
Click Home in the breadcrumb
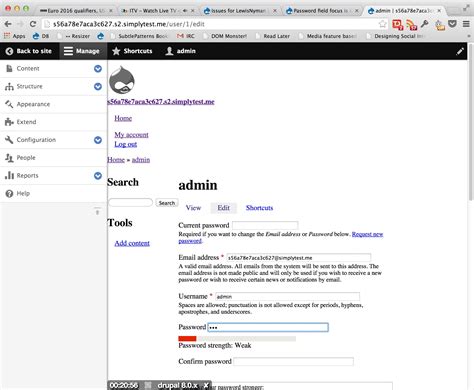[x=116, y=160]
